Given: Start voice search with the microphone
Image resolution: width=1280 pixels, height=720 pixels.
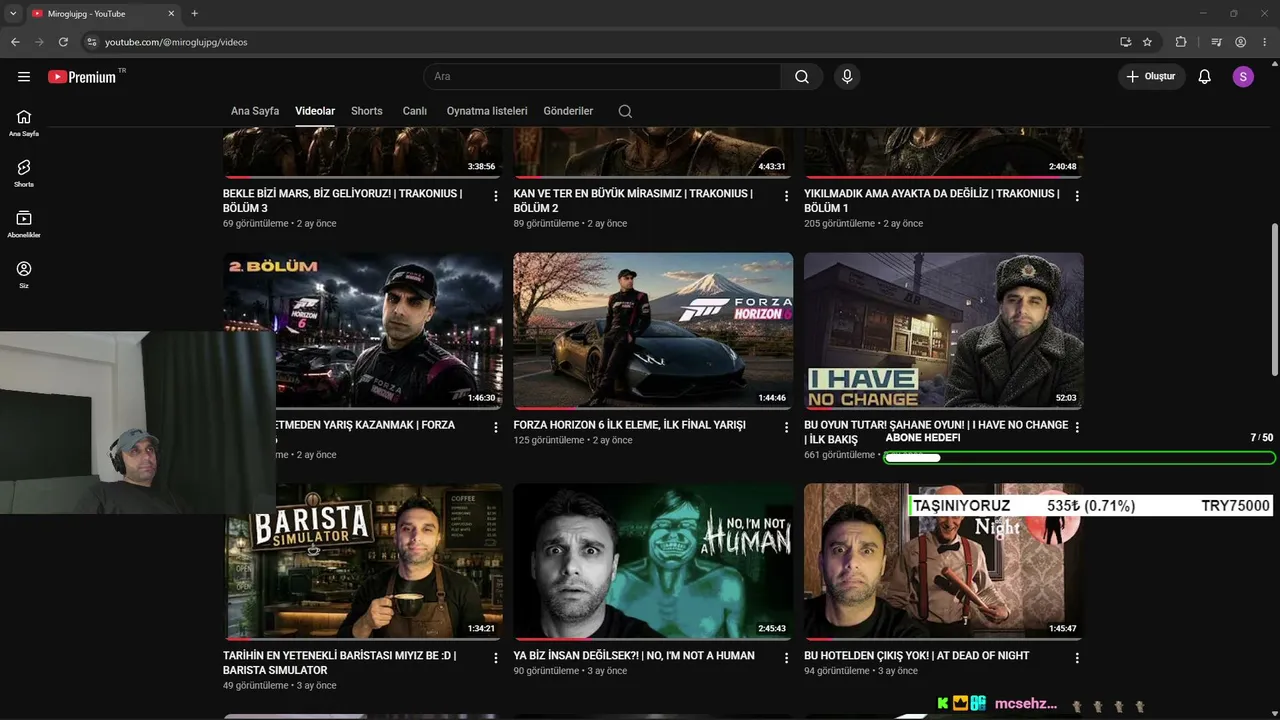Looking at the screenshot, I should [847, 77].
